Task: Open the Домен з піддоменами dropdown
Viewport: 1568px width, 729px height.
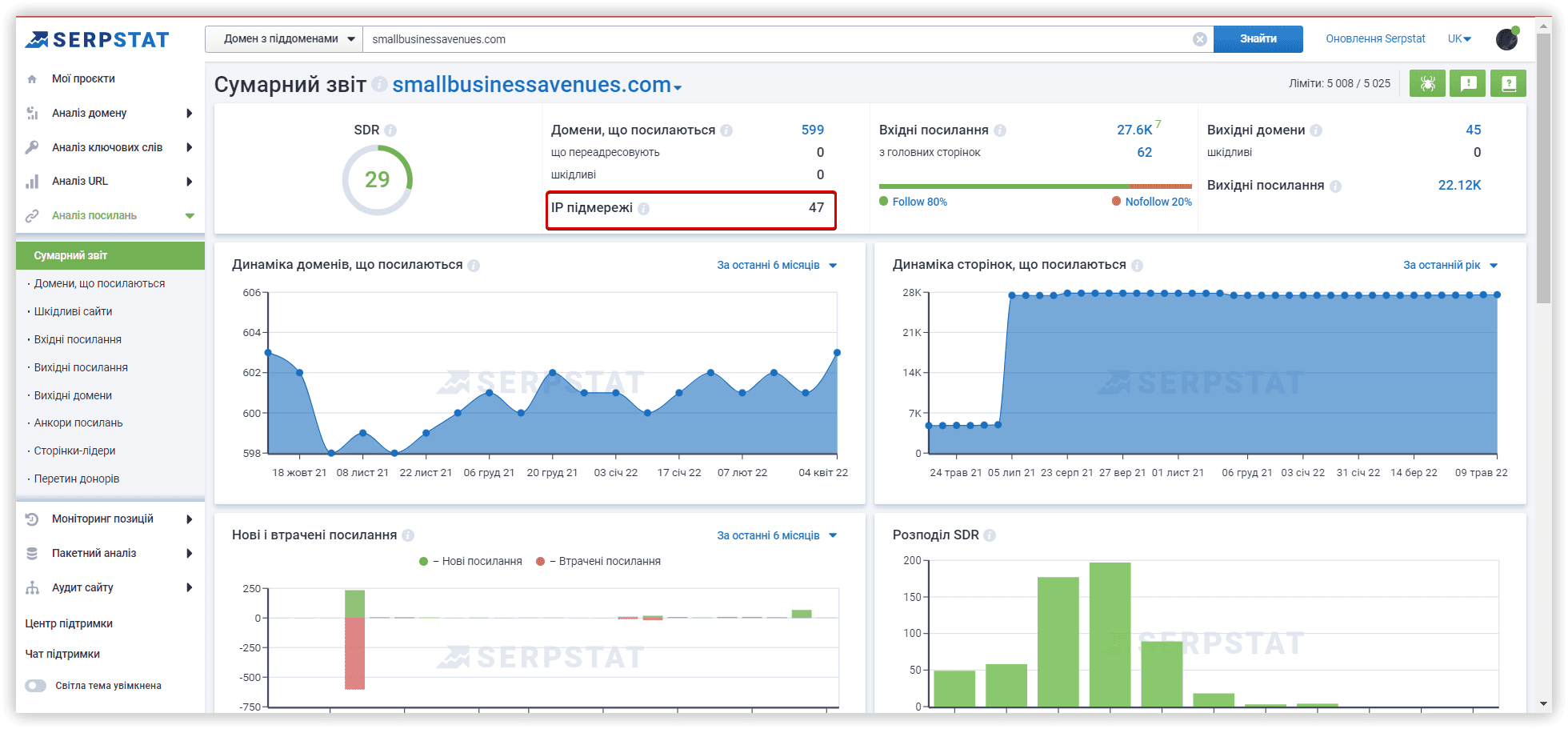Action: coord(284,39)
